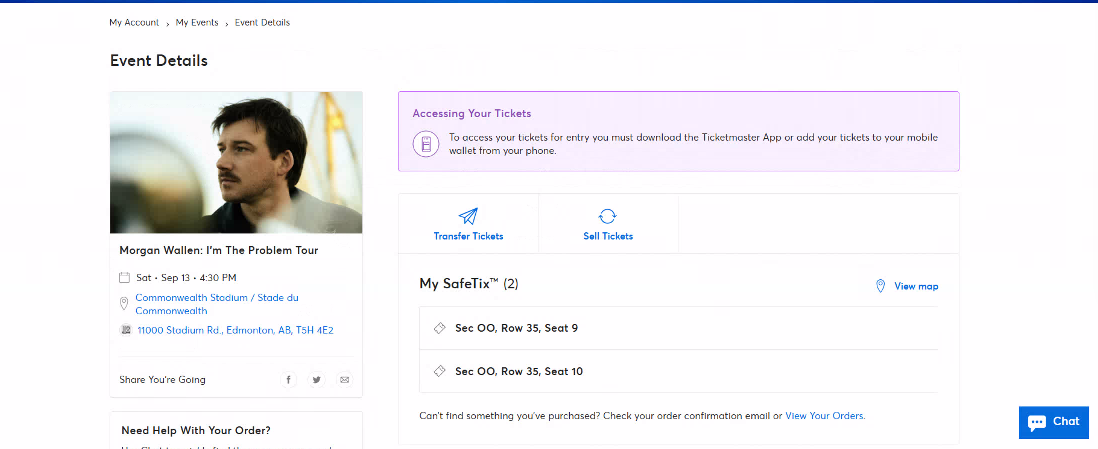Click the map icon beside stadium address
This screenshot has height=449, width=1098.
point(125,330)
